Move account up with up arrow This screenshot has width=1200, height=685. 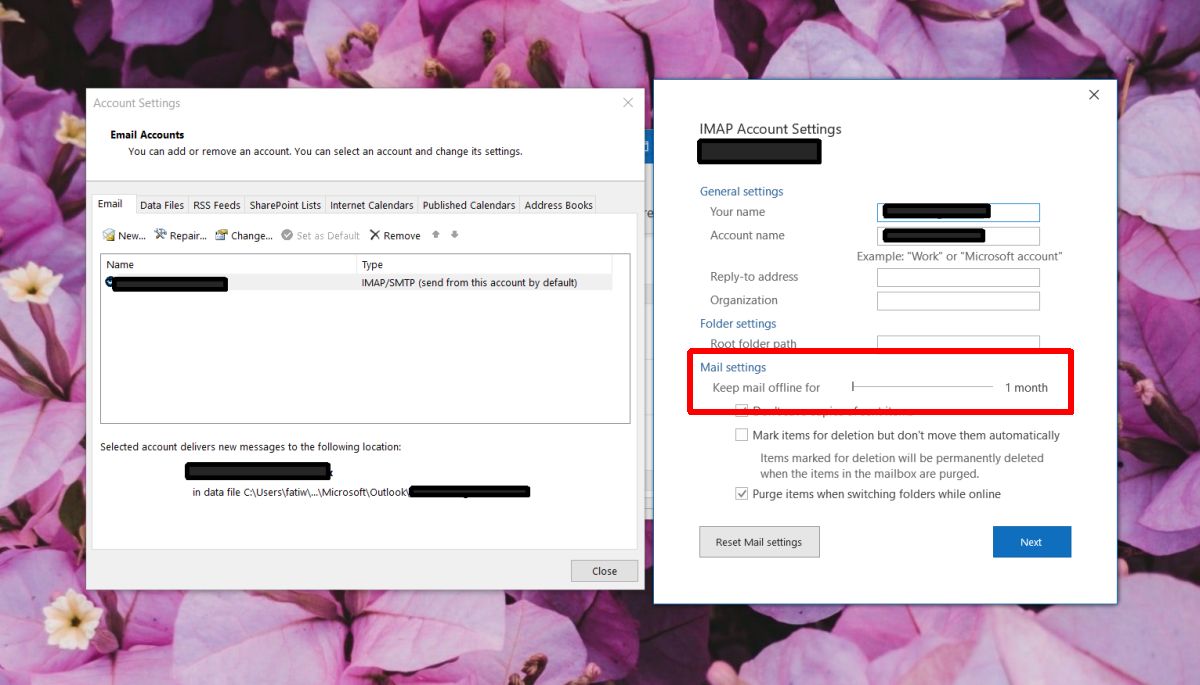436,235
